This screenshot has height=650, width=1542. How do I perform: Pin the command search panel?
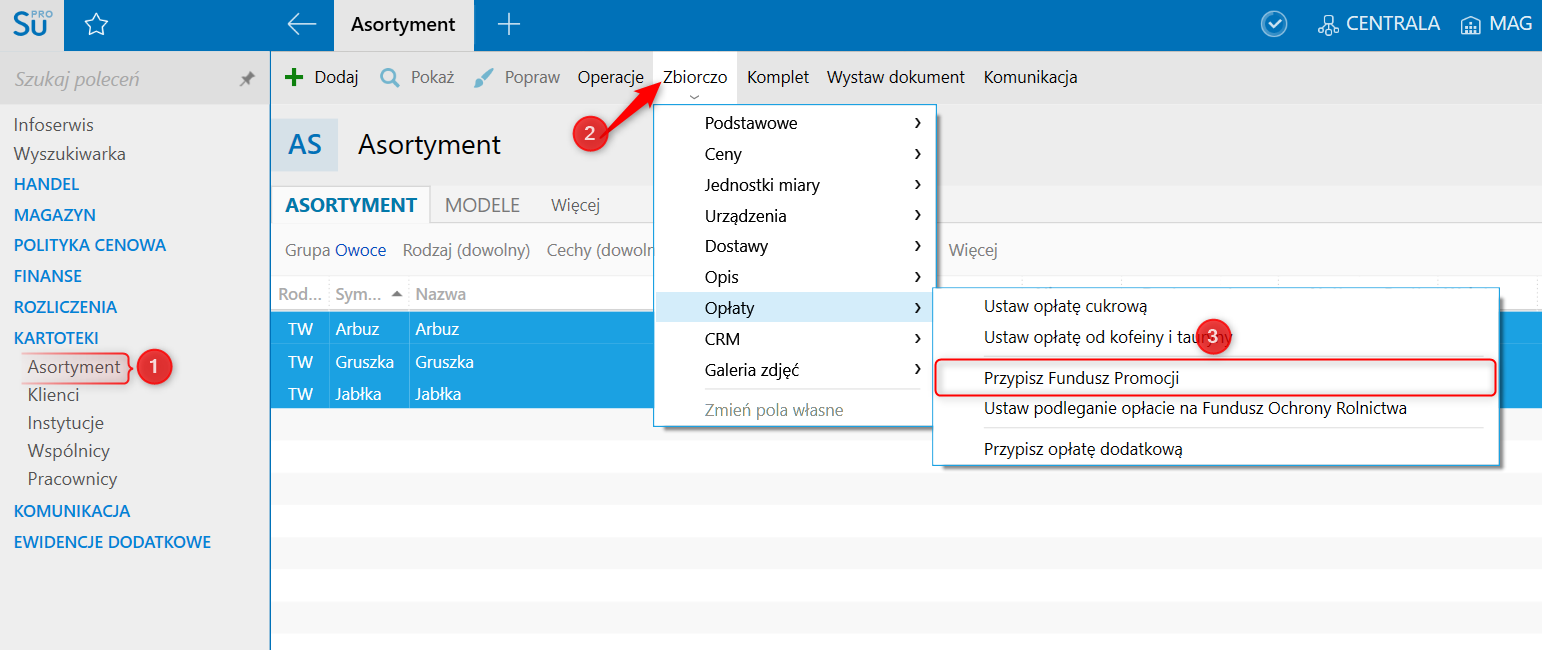point(247,79)
